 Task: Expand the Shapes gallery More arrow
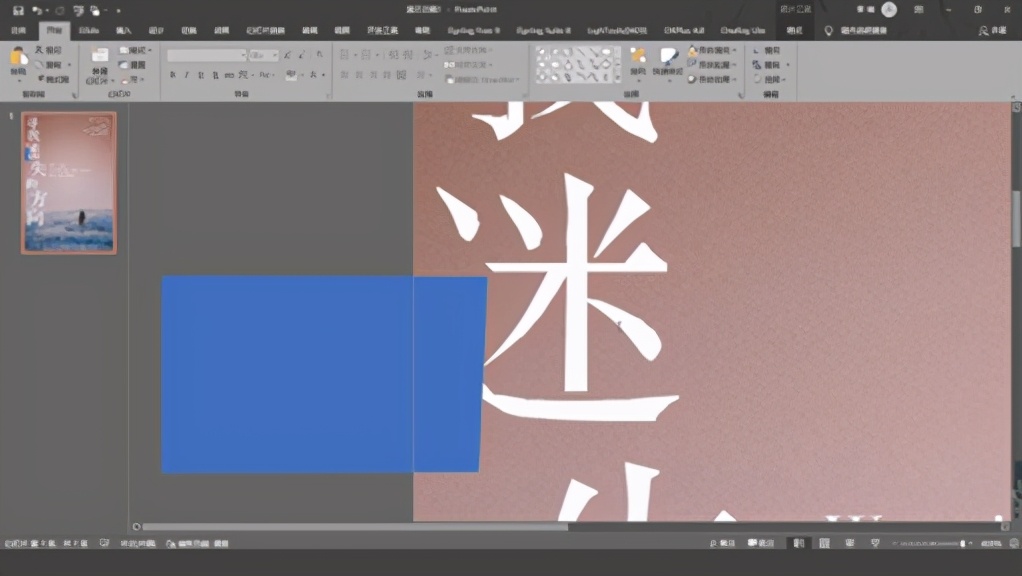pyautogui.click(x=617, y=78)
